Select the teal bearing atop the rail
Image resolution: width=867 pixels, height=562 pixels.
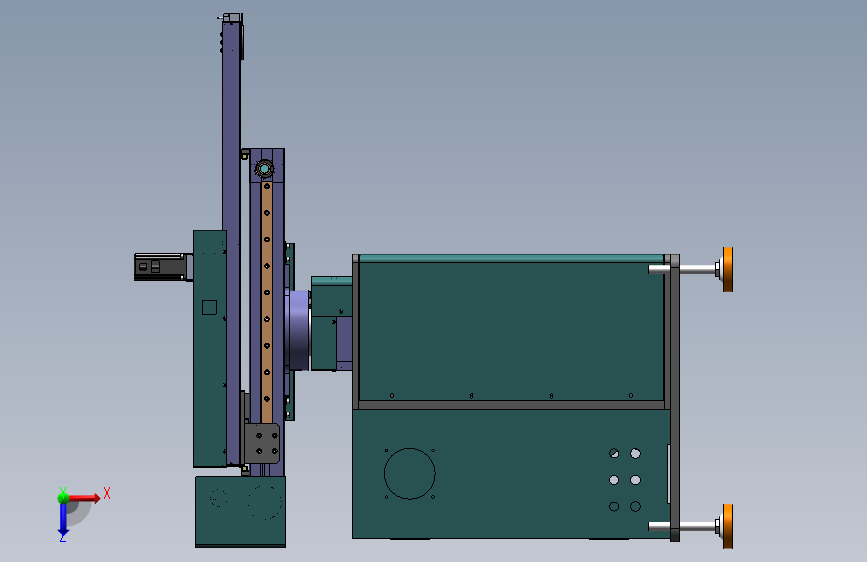tap(264, 169)
